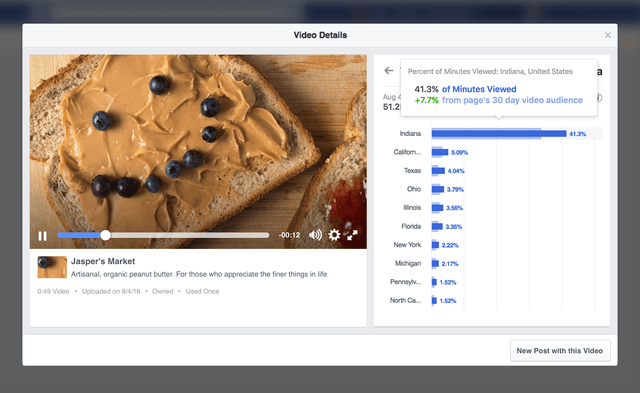640x393 pixels.
Task: Mute the video volume speaker icon
Action: coord(315,235)
